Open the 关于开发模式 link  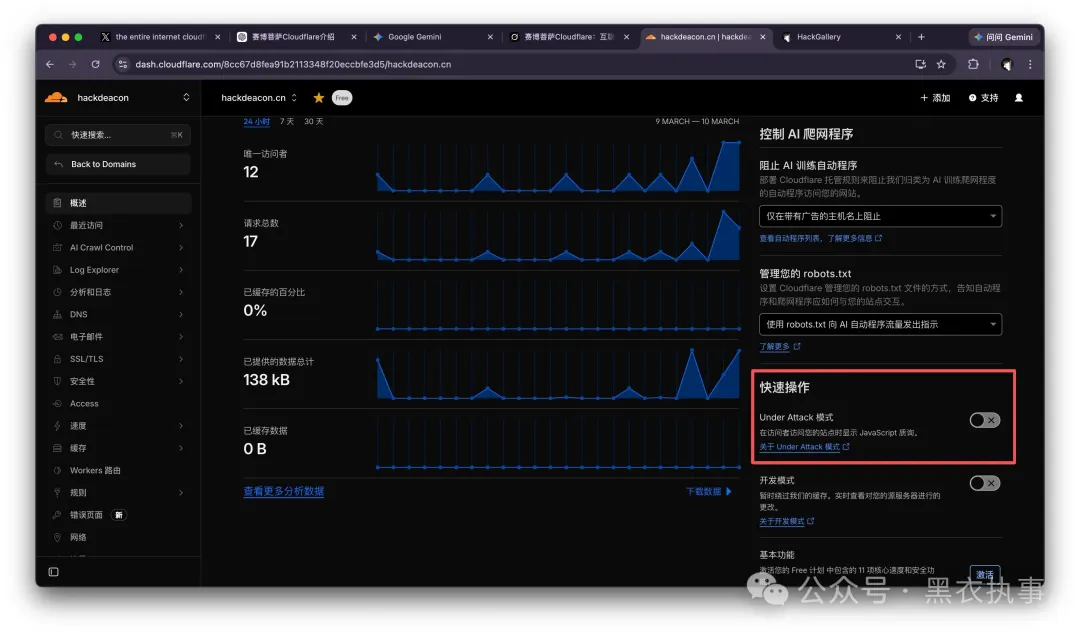coord(786,521)
